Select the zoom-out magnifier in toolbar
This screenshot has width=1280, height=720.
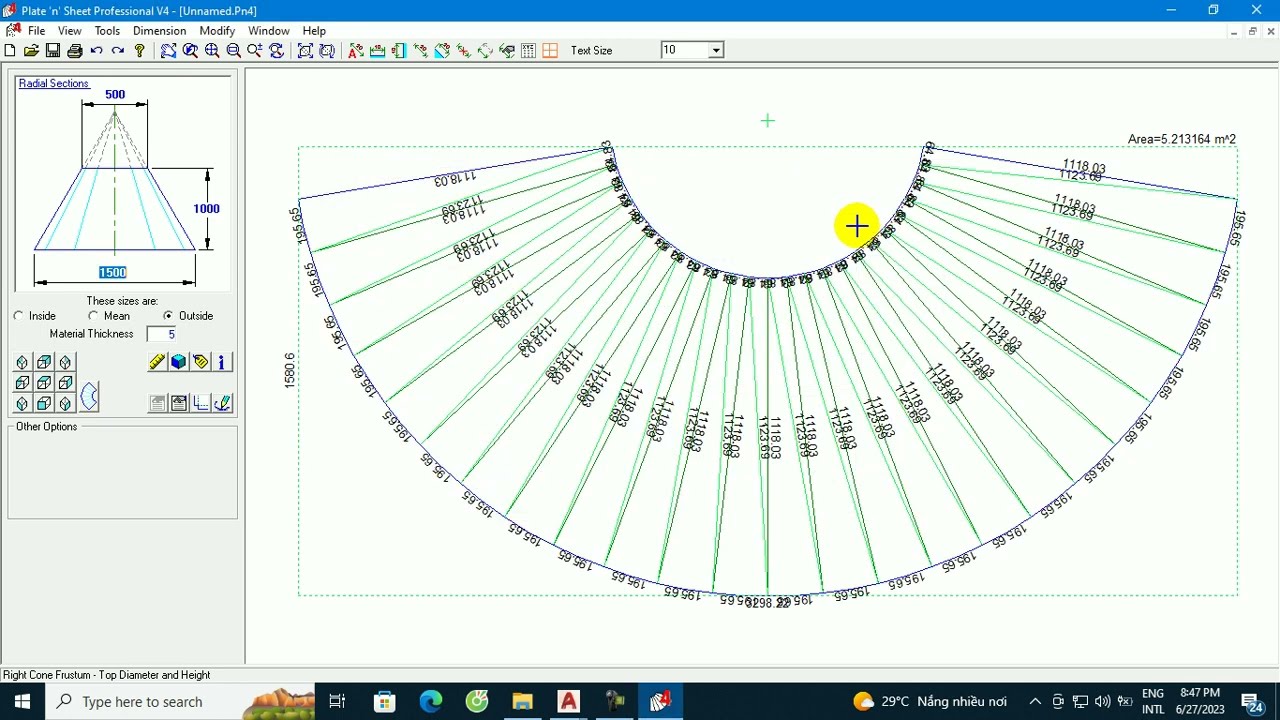click(x=233, y=50)
